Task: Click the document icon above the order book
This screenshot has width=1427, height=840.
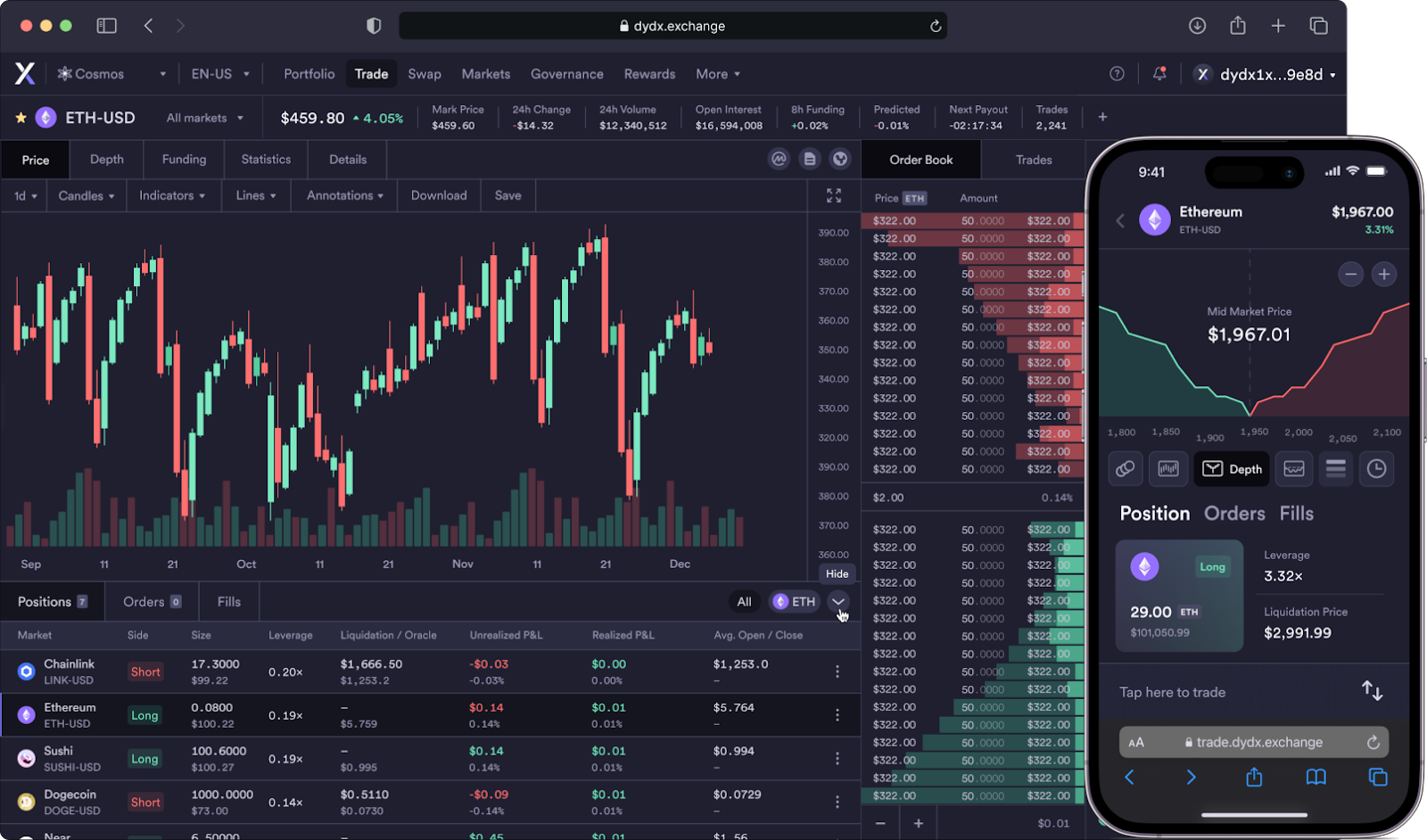Action: click(810, 159)
